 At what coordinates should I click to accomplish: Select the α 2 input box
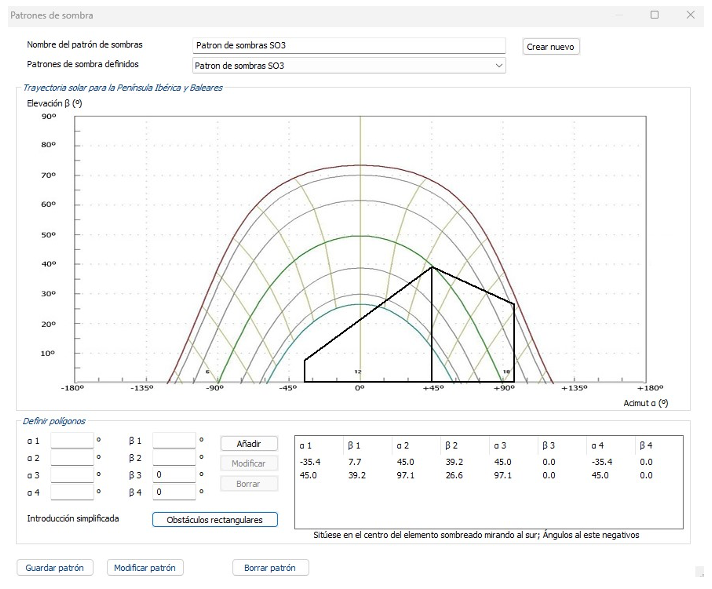point(71,458)
